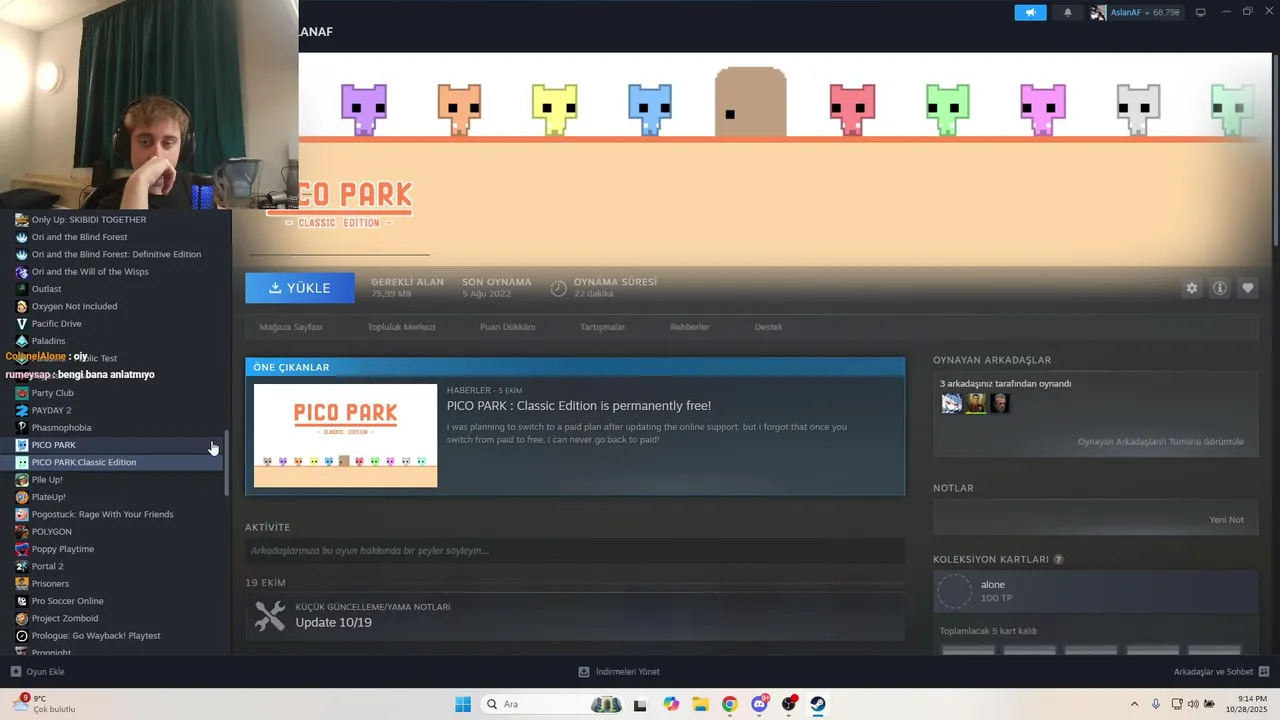1280x720 pixels.
Task: Open the Destek tab
Action: 768,327
